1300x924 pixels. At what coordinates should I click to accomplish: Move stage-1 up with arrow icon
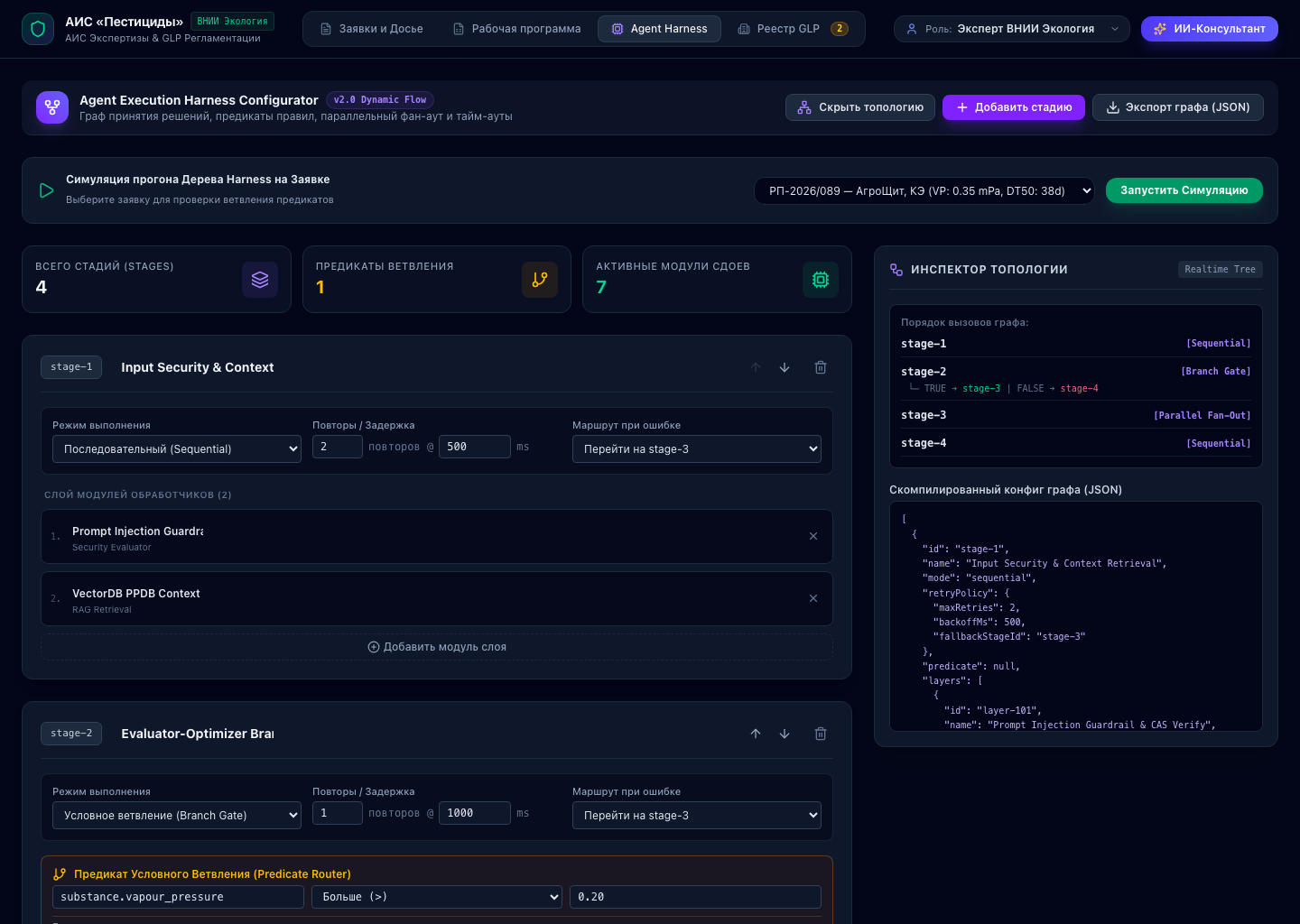click(756, 367)
